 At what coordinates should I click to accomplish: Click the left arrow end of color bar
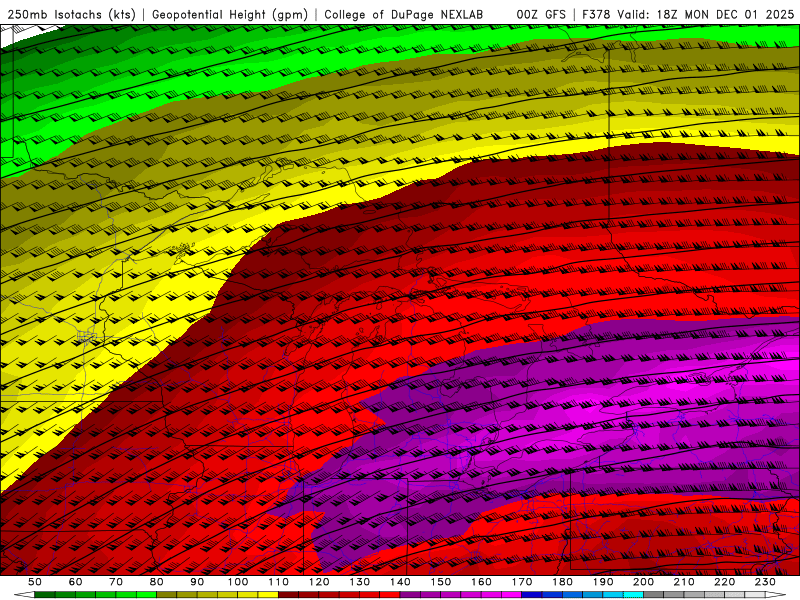(23, 595)
